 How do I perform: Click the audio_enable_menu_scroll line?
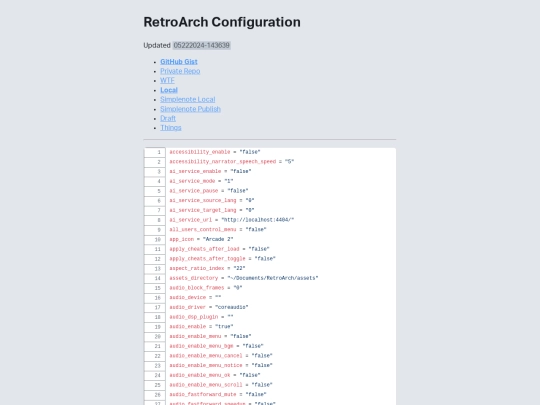tap(221, 384)
